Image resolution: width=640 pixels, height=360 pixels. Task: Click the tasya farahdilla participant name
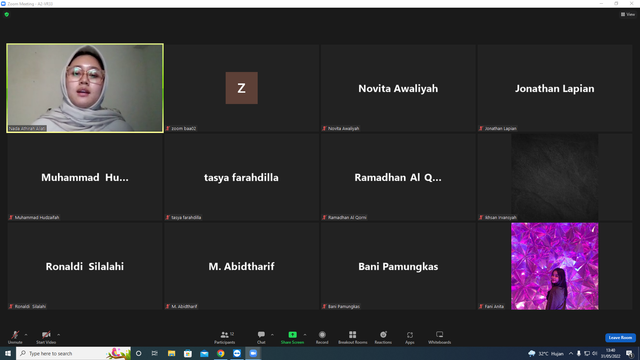pos(241,178)
